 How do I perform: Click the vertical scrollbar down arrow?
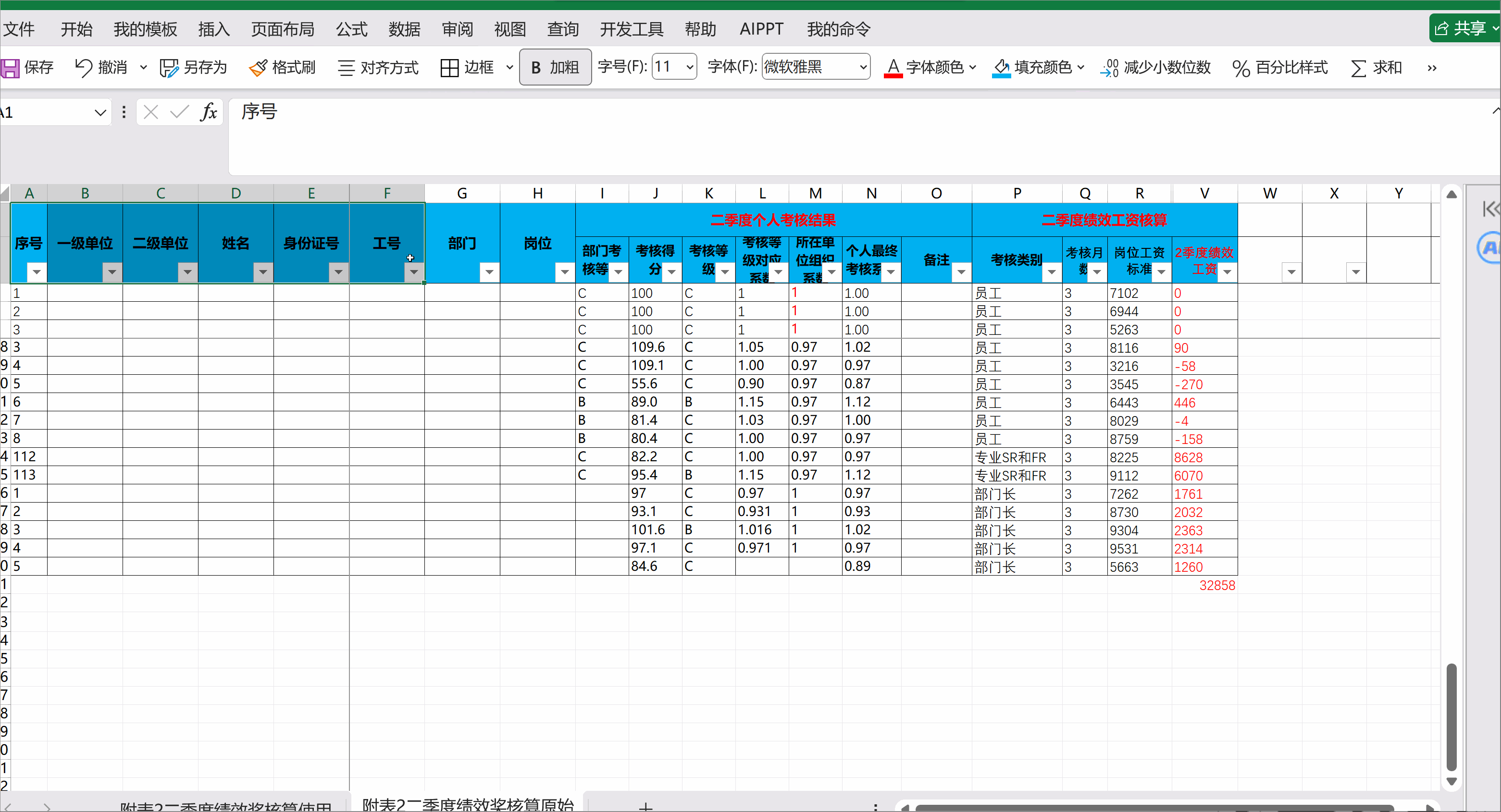[x=1451, y=781]
